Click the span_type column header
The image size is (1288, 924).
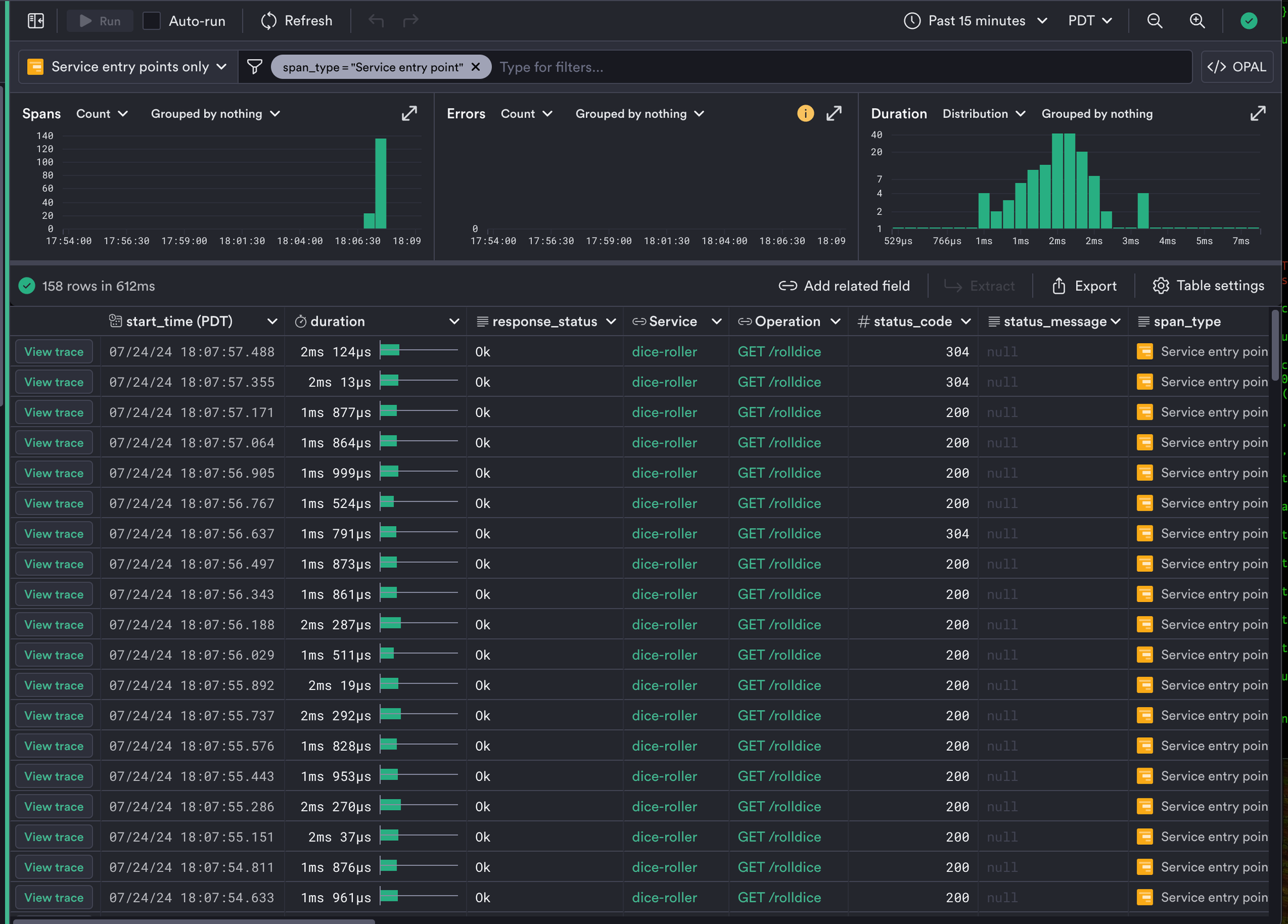point(1187,321)
